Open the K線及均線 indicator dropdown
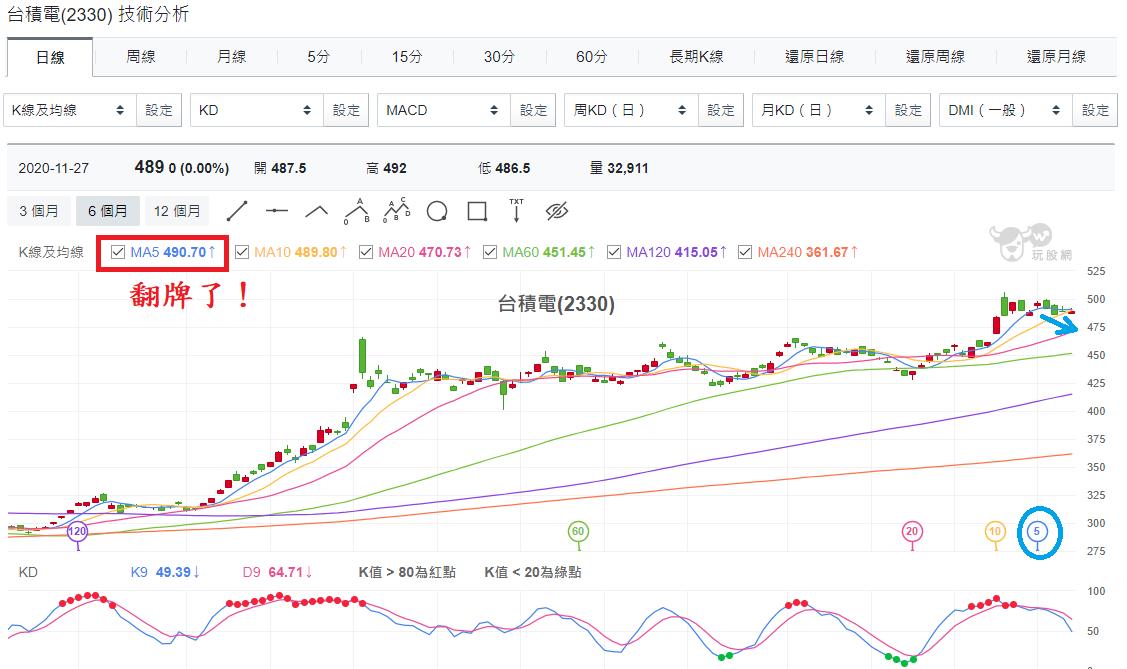1127x669 pixels. pyautogui.click(x=70, y=110)
